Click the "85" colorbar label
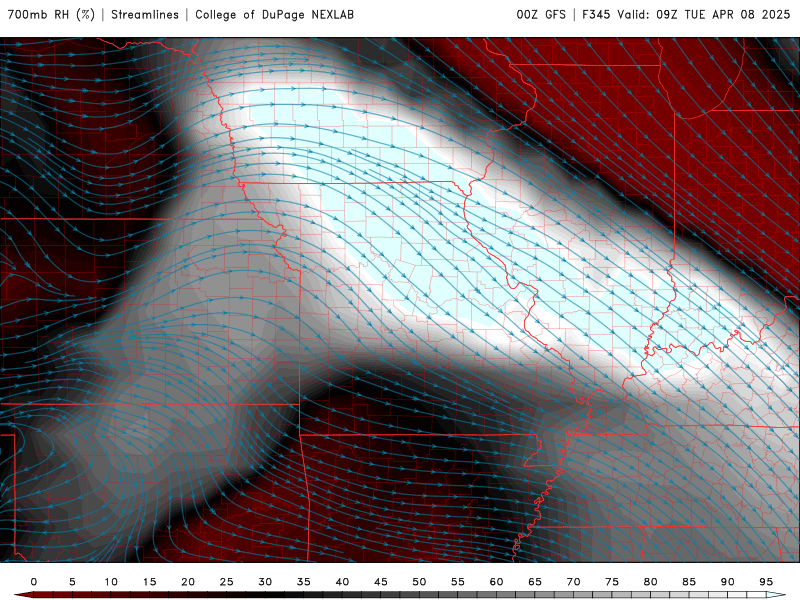The image size is (800, 600). tap(689, 582)
